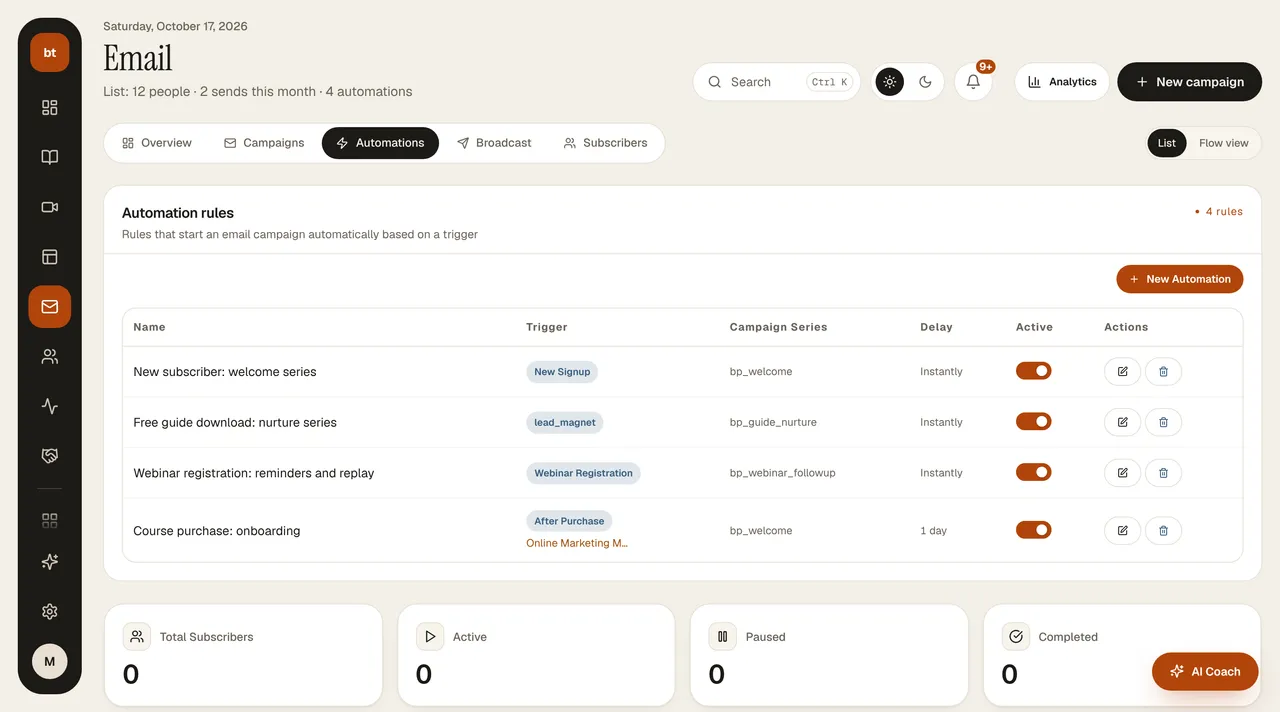The image size is (1280, 712).
Task: Click the bp_webinar_followup campaign series cell
Action: click(782, 473)
